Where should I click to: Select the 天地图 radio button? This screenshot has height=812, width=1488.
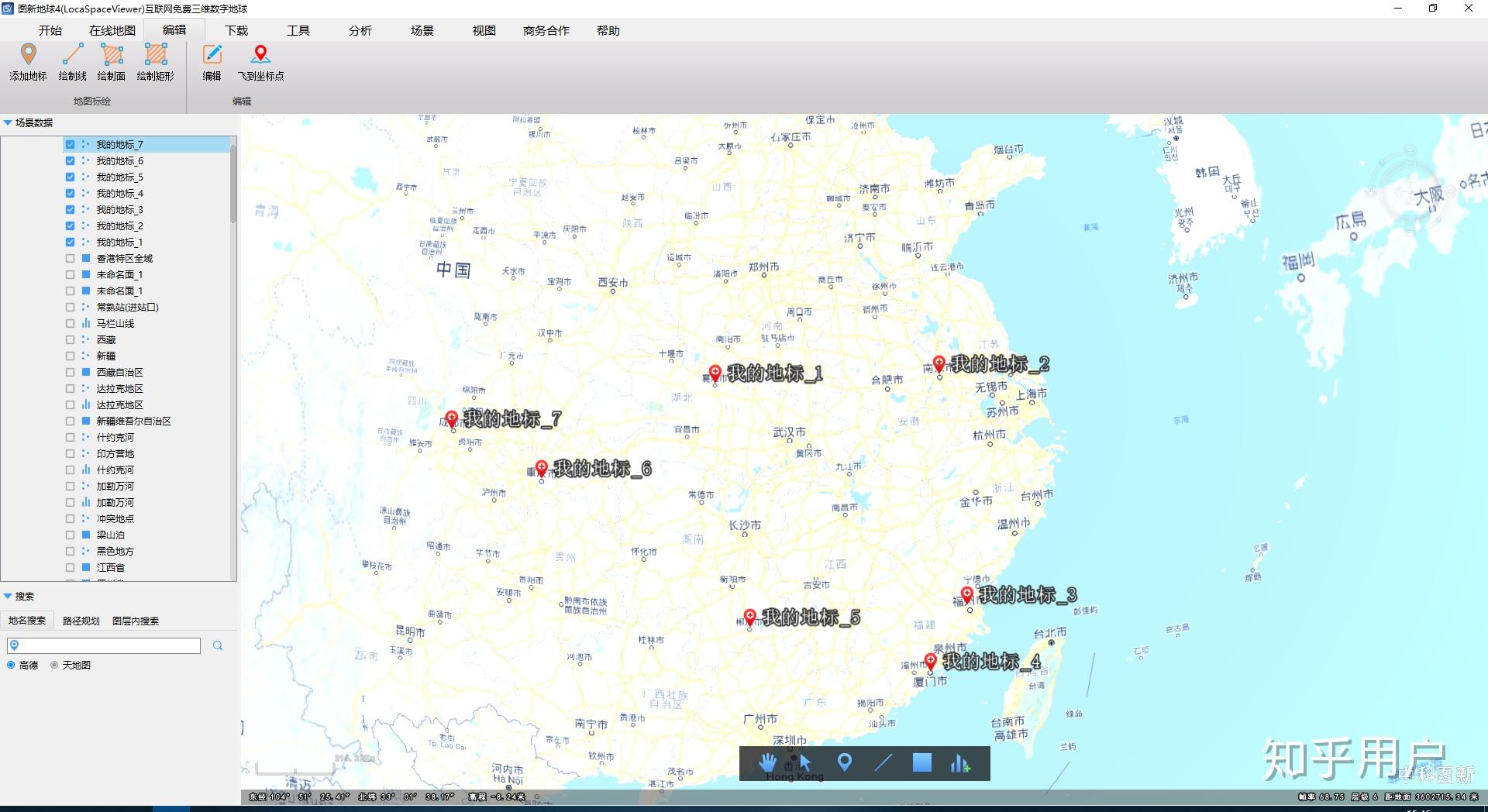click(x=54, y=665)
